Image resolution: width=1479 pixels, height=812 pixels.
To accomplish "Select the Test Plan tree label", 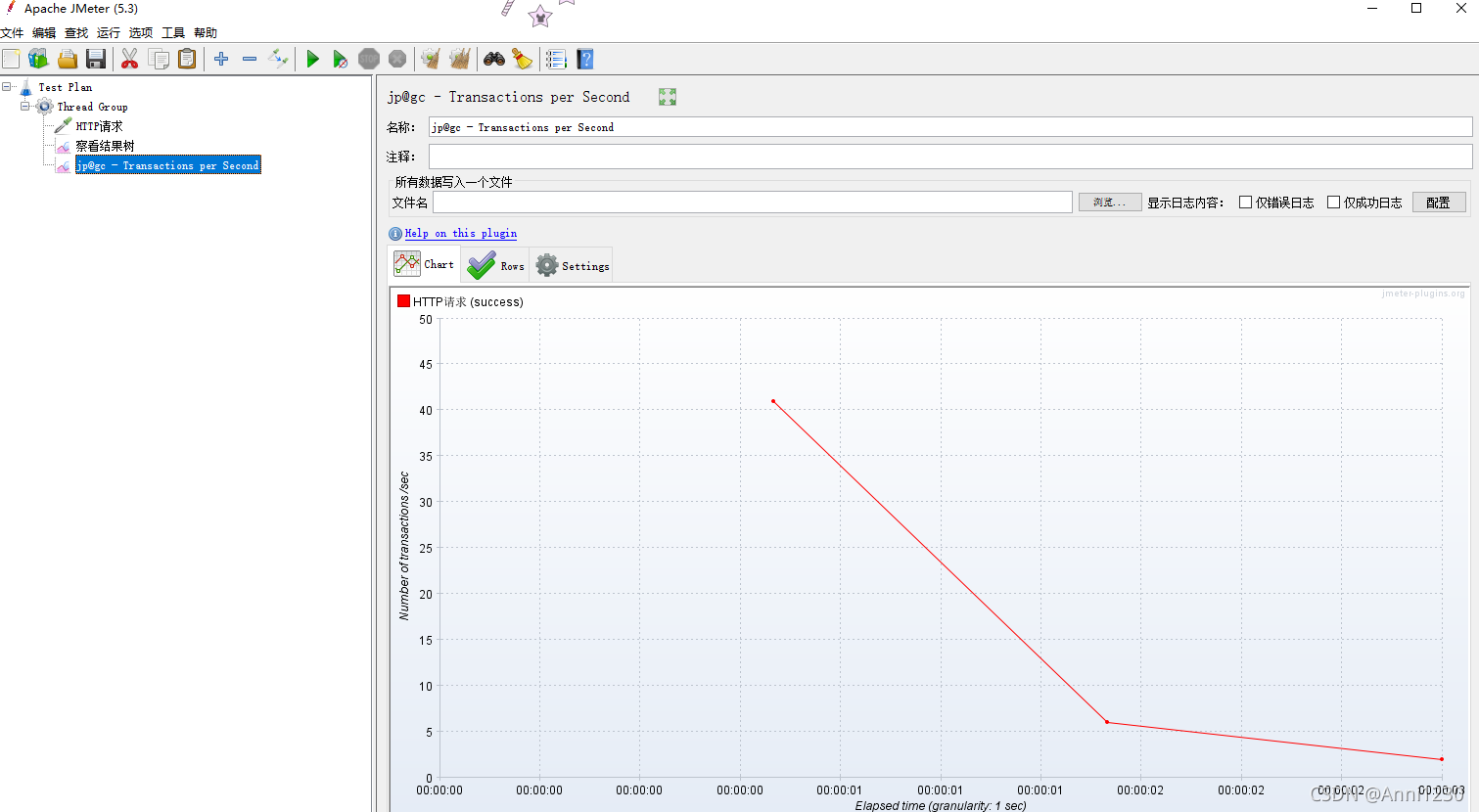I will click(66, 87).
